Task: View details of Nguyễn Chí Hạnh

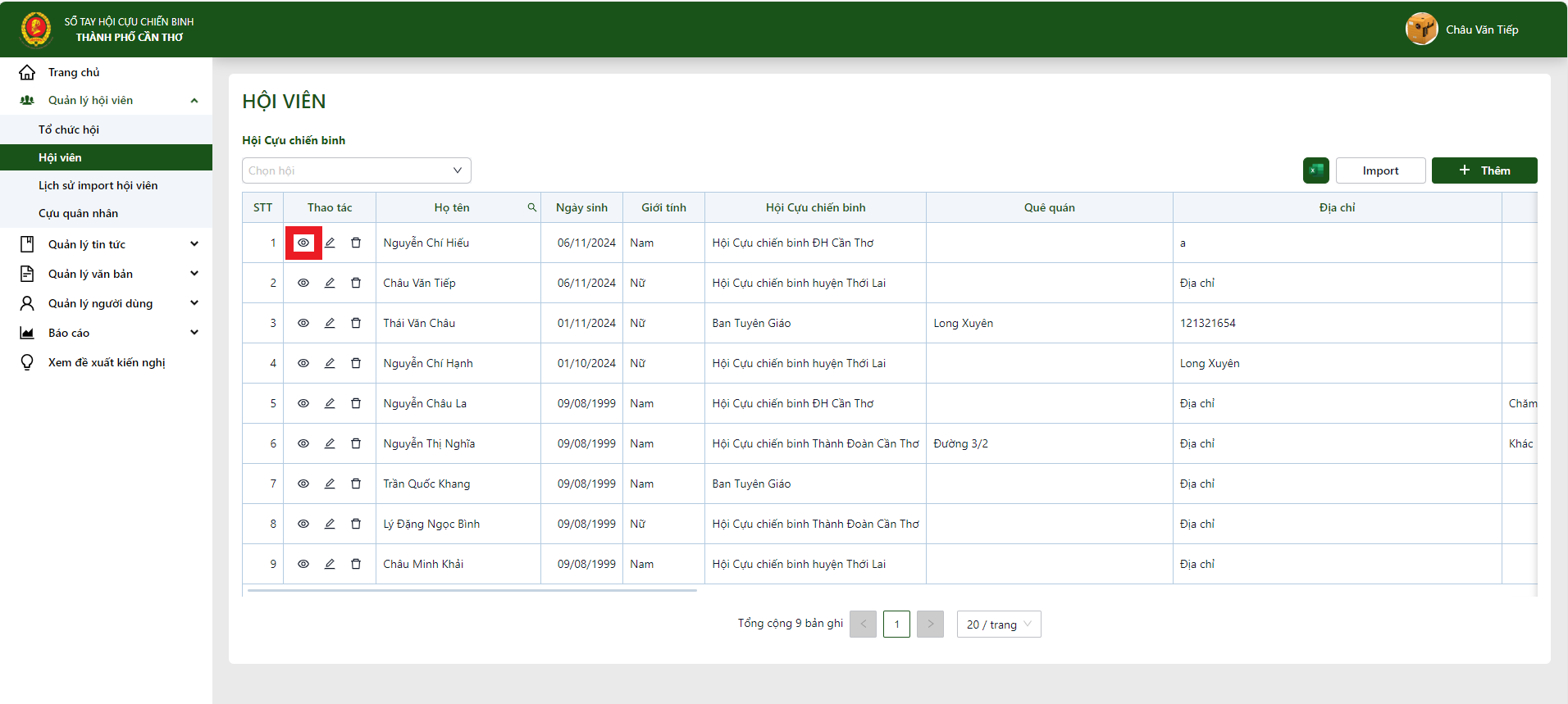Action: pos(303,363)
